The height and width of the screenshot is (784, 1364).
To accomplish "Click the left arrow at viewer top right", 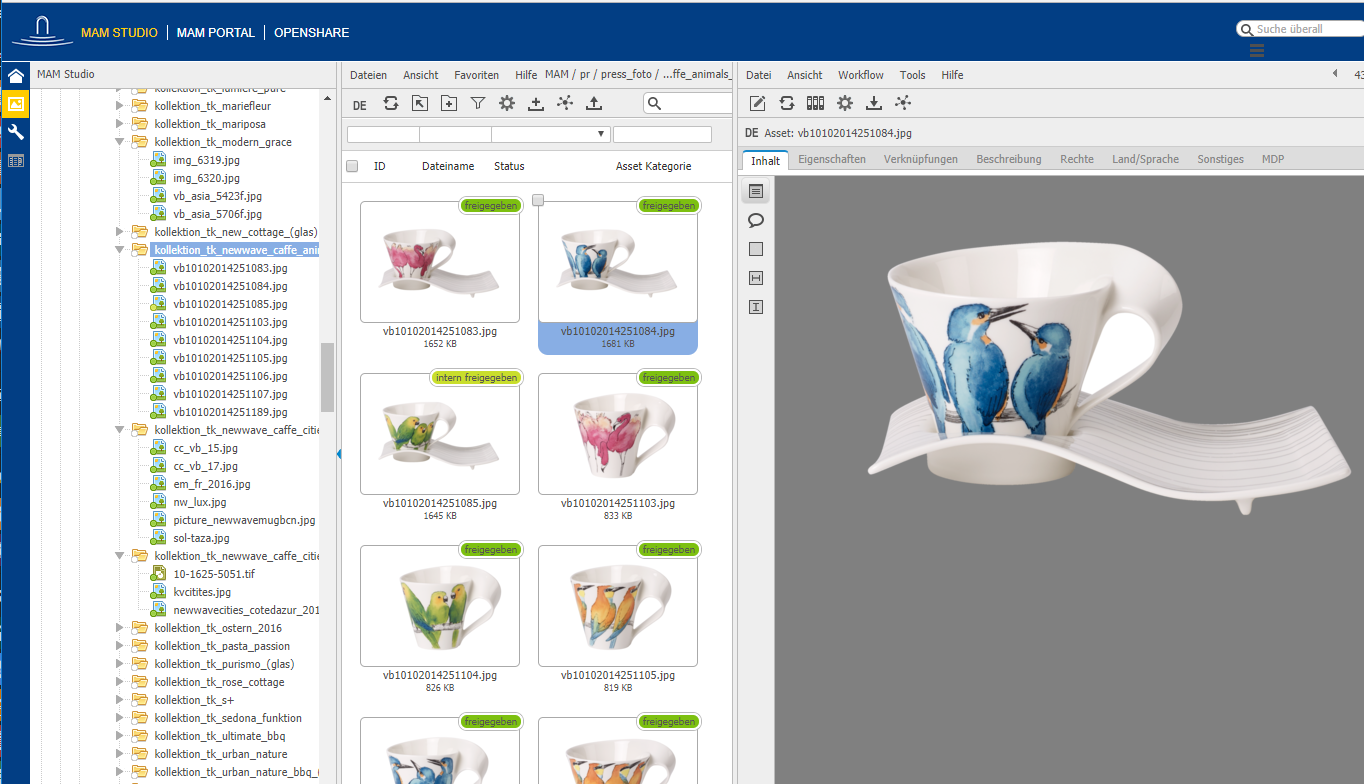I will coord(1335,74).
